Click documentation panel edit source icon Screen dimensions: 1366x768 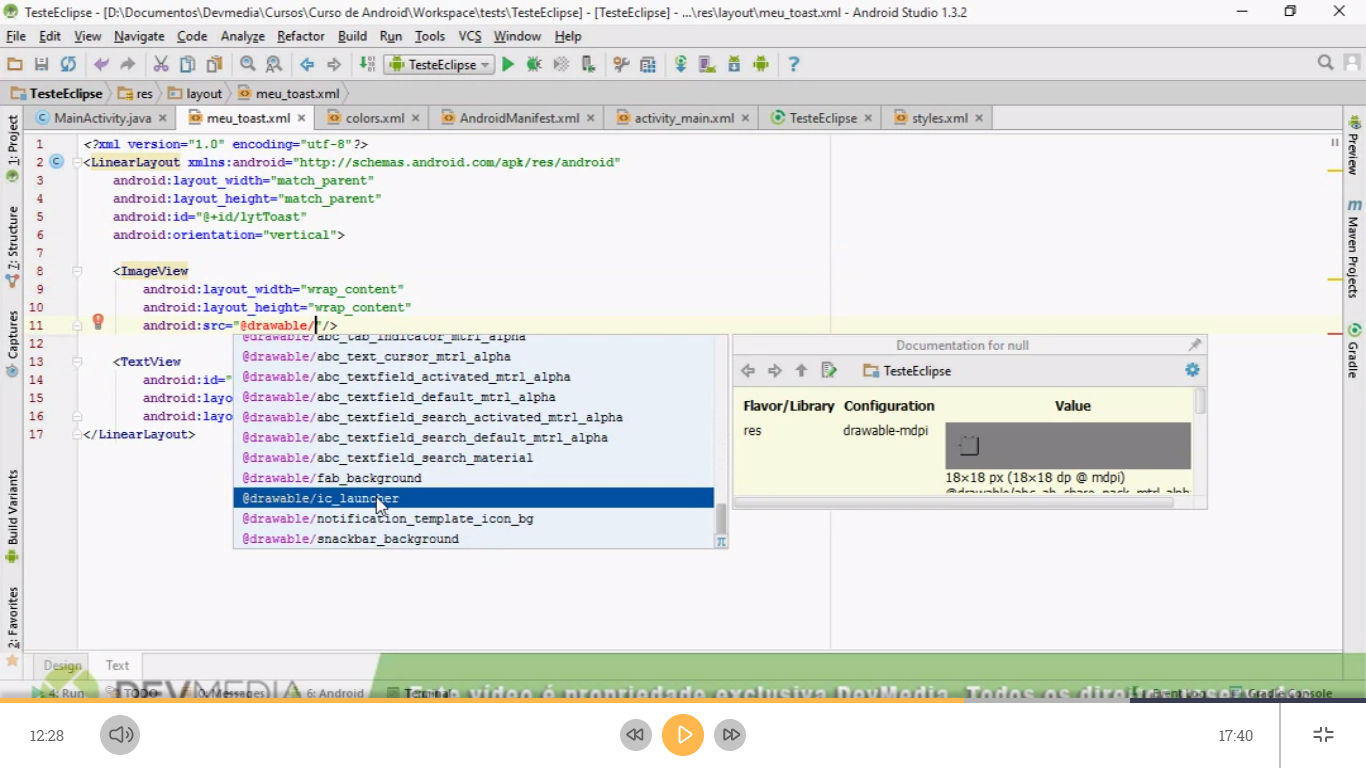[x=829, y=371]
